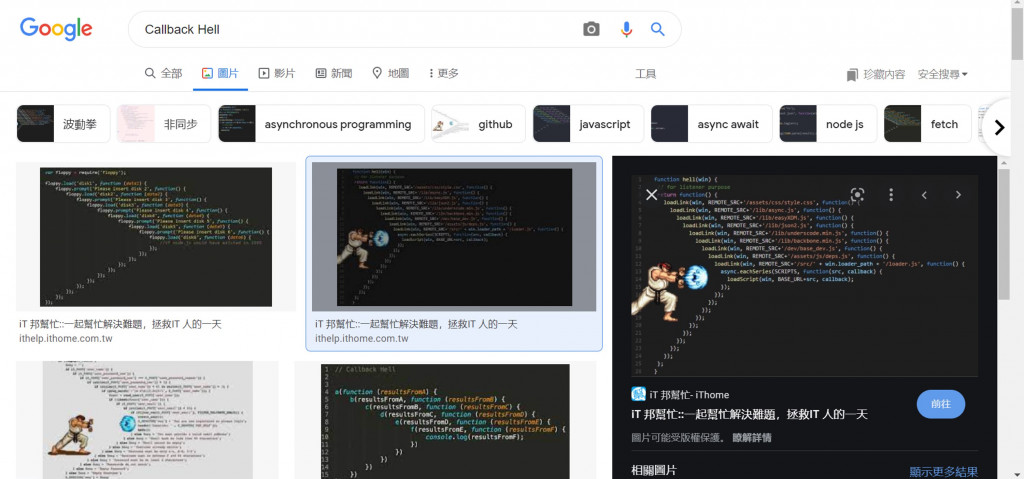
Task: Select the javascript suggestion chip
Action: 588,124
